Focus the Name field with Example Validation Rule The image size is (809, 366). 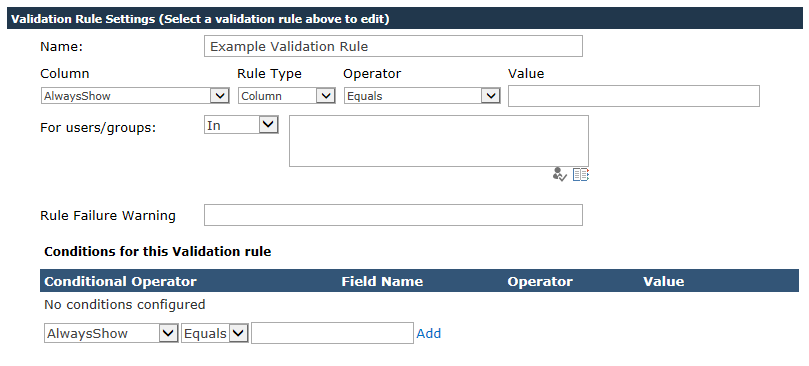(x=393, y=46)
